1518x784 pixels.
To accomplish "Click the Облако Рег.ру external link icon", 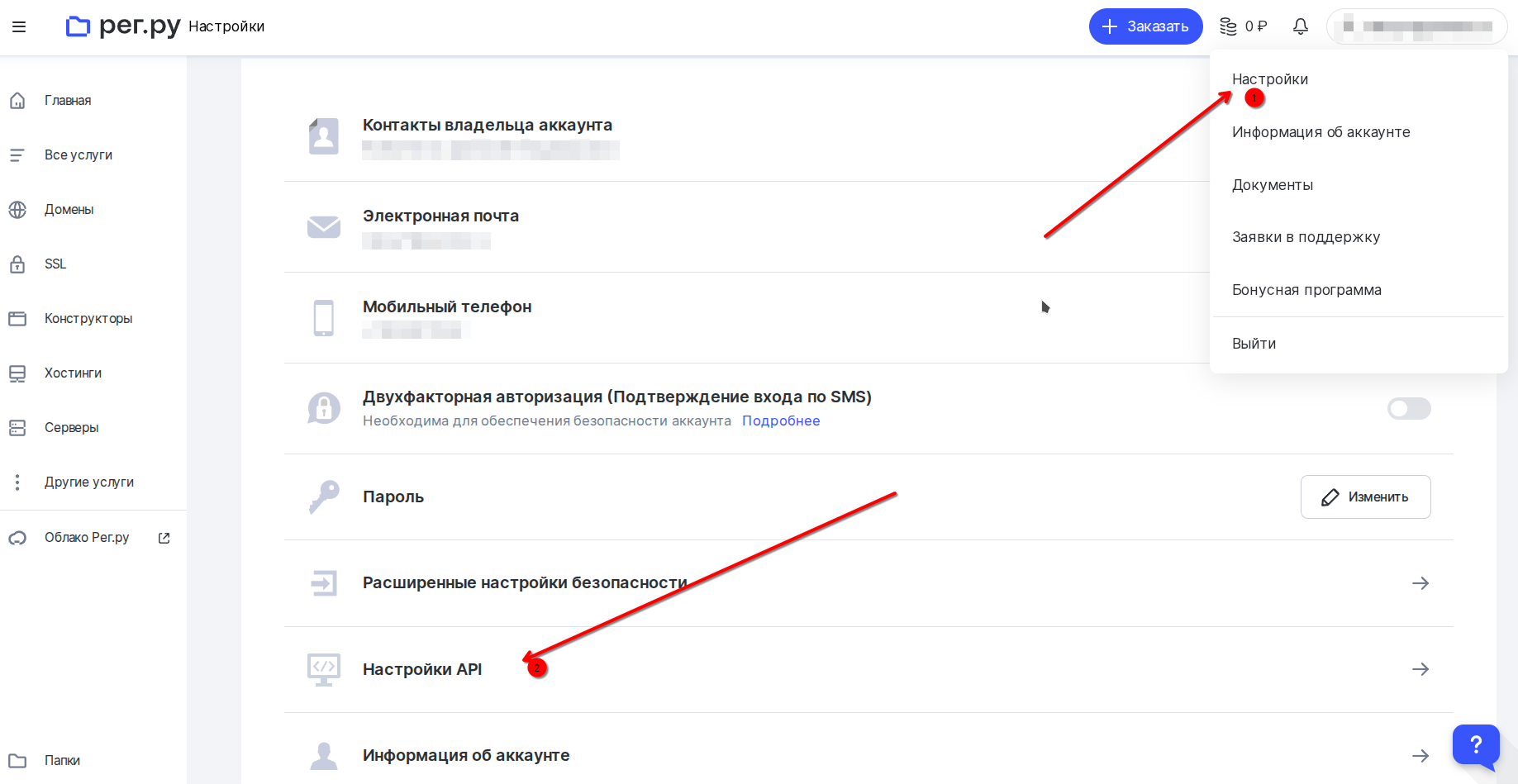I will coord(164,538).
